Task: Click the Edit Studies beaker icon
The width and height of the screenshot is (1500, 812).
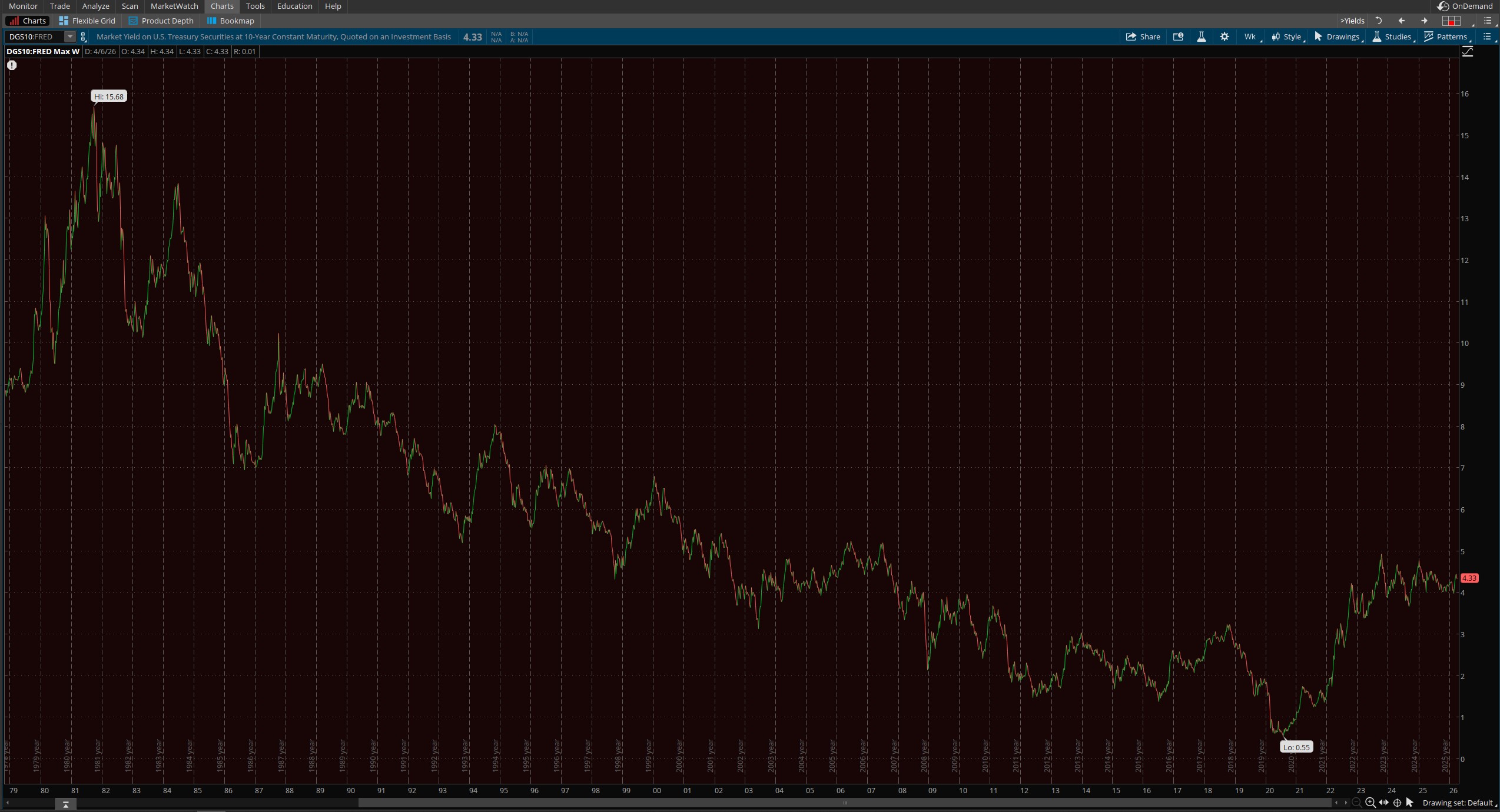Action: pos(1202,36)
